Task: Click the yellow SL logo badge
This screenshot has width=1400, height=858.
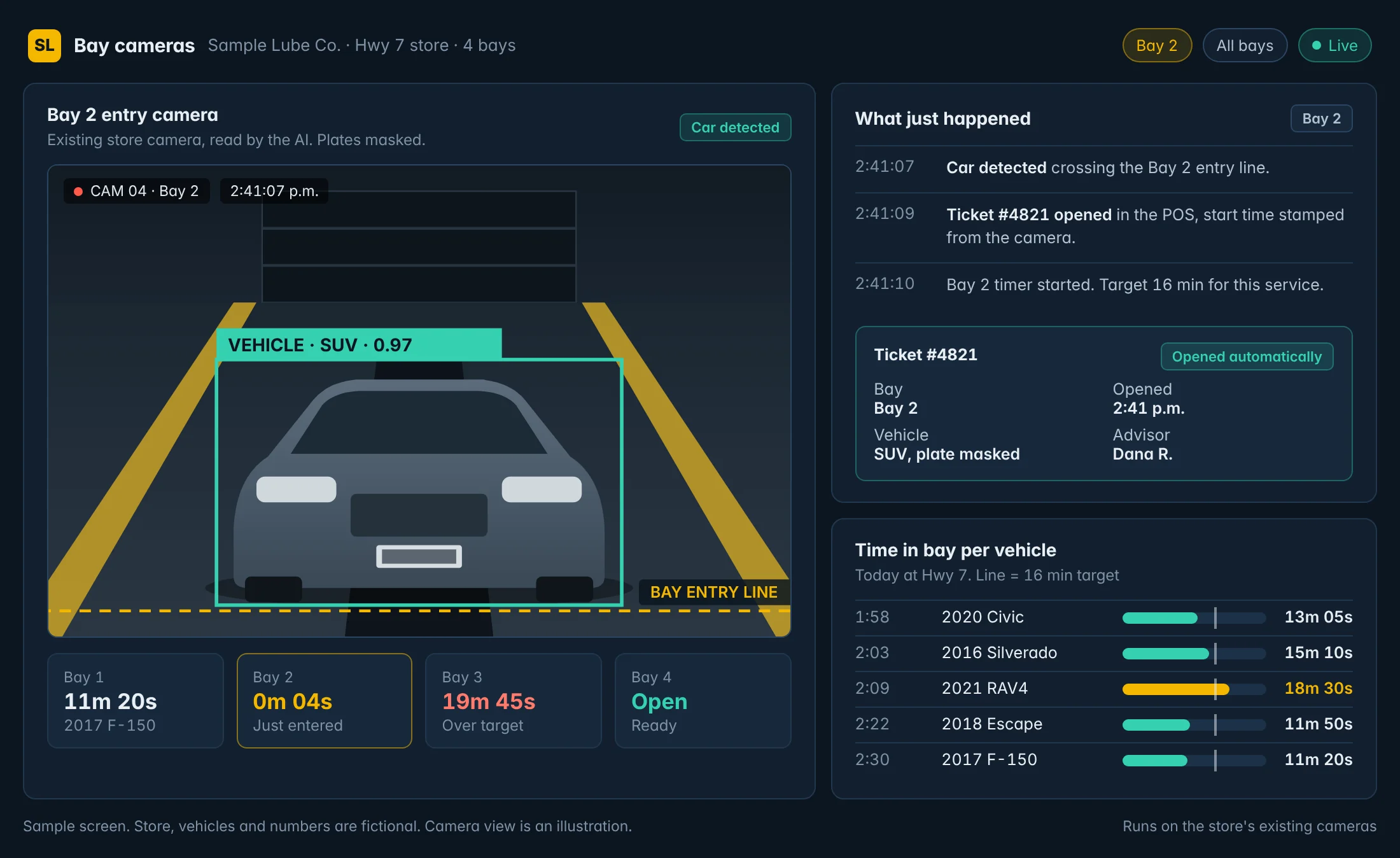Action: [x=45, y=45]
